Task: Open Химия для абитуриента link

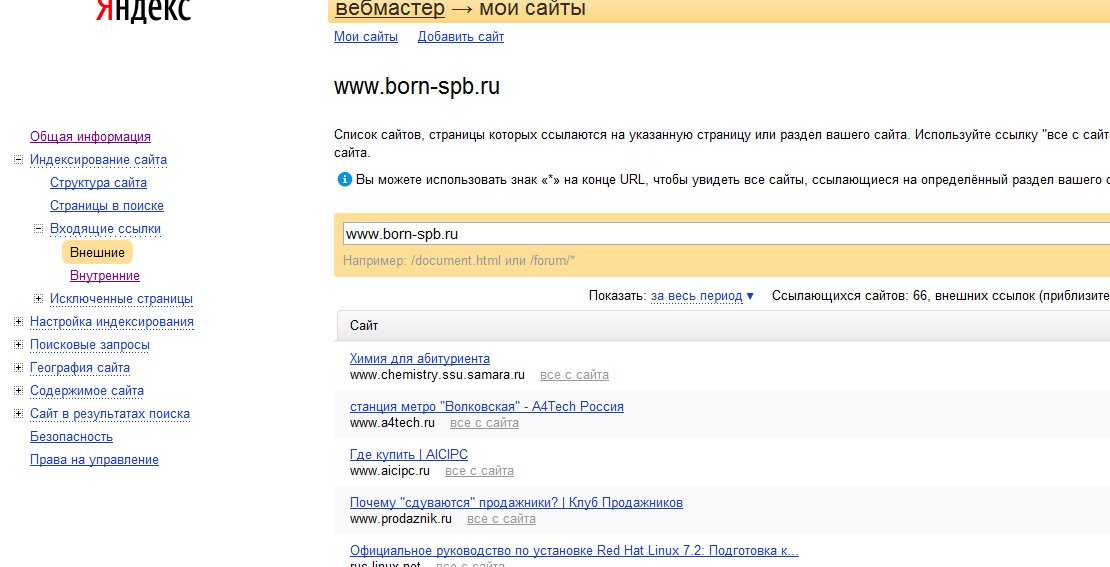Action: pyautogui.click(x=420, y=358)
